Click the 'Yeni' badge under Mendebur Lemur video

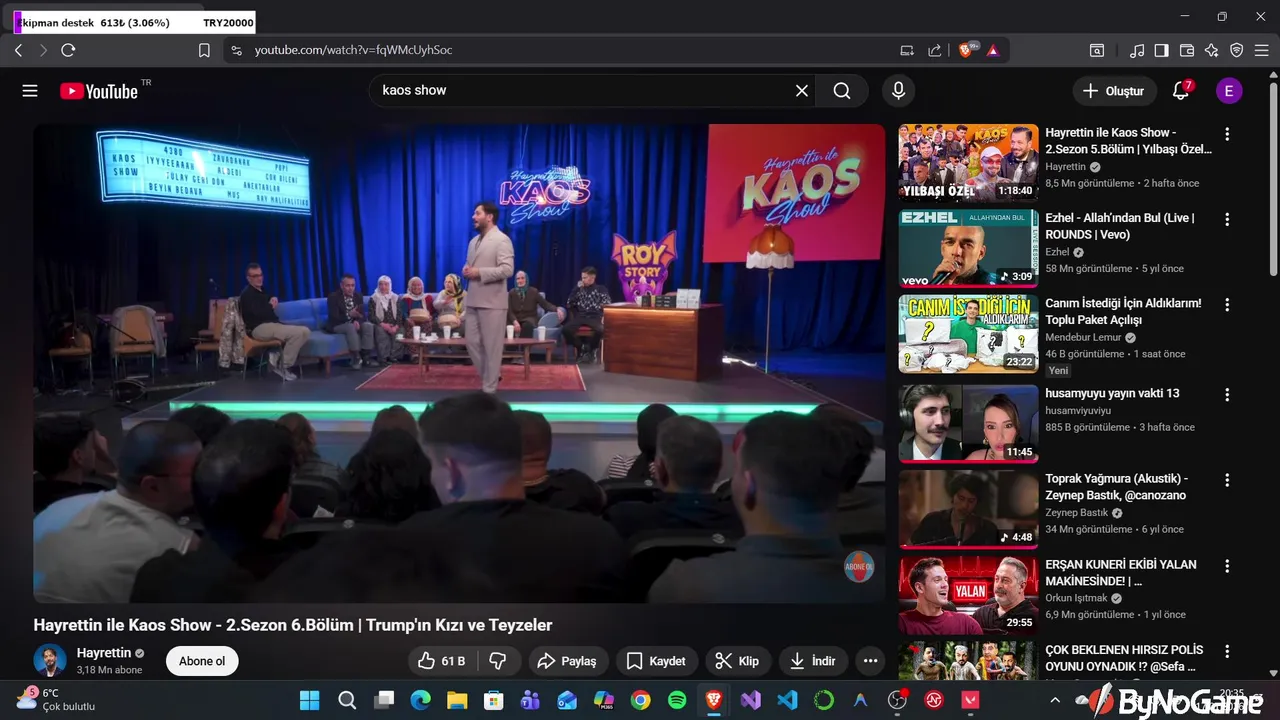(x=1058, y=370)
